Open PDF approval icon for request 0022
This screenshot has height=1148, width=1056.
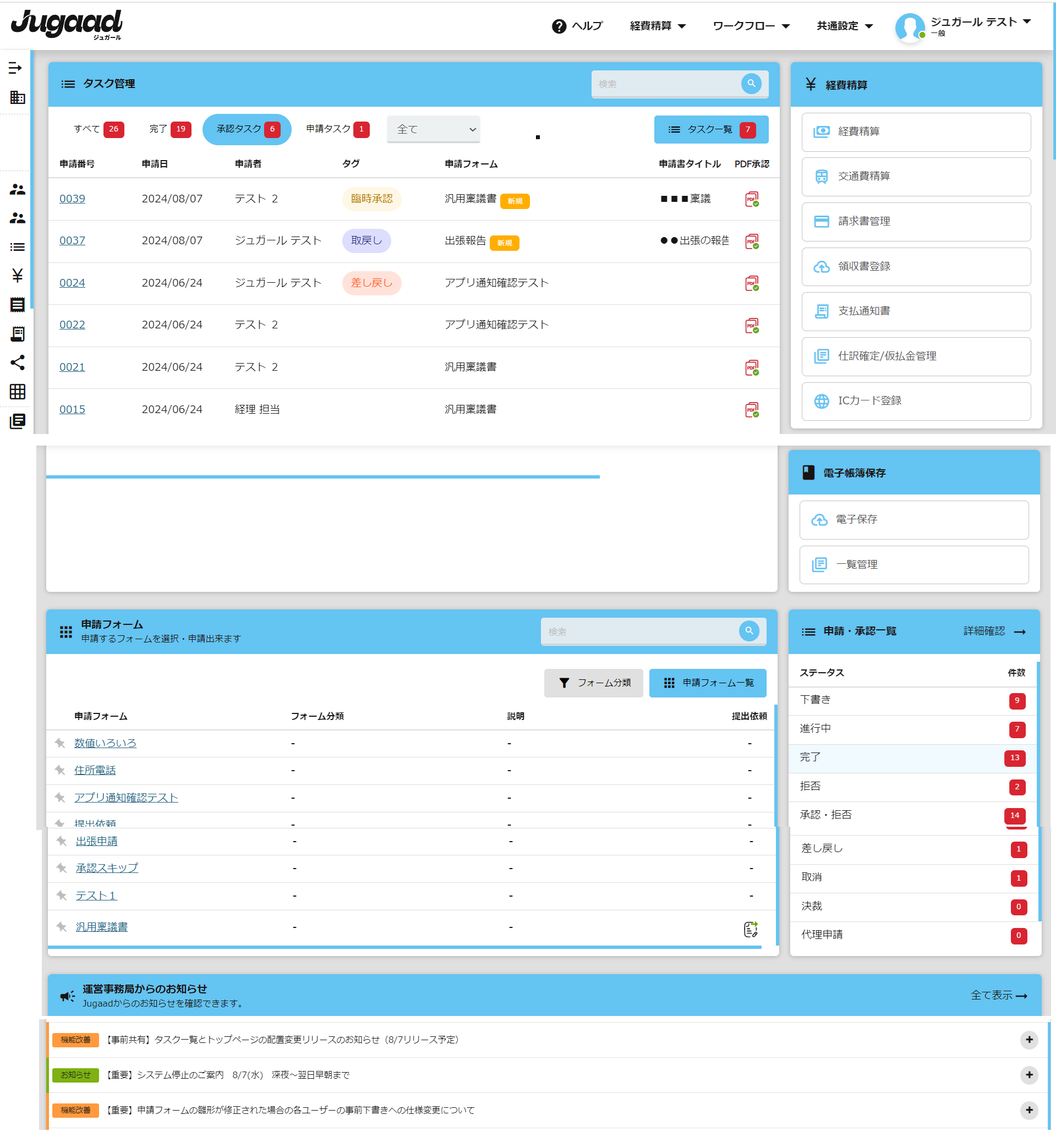(x=752, y=326)
